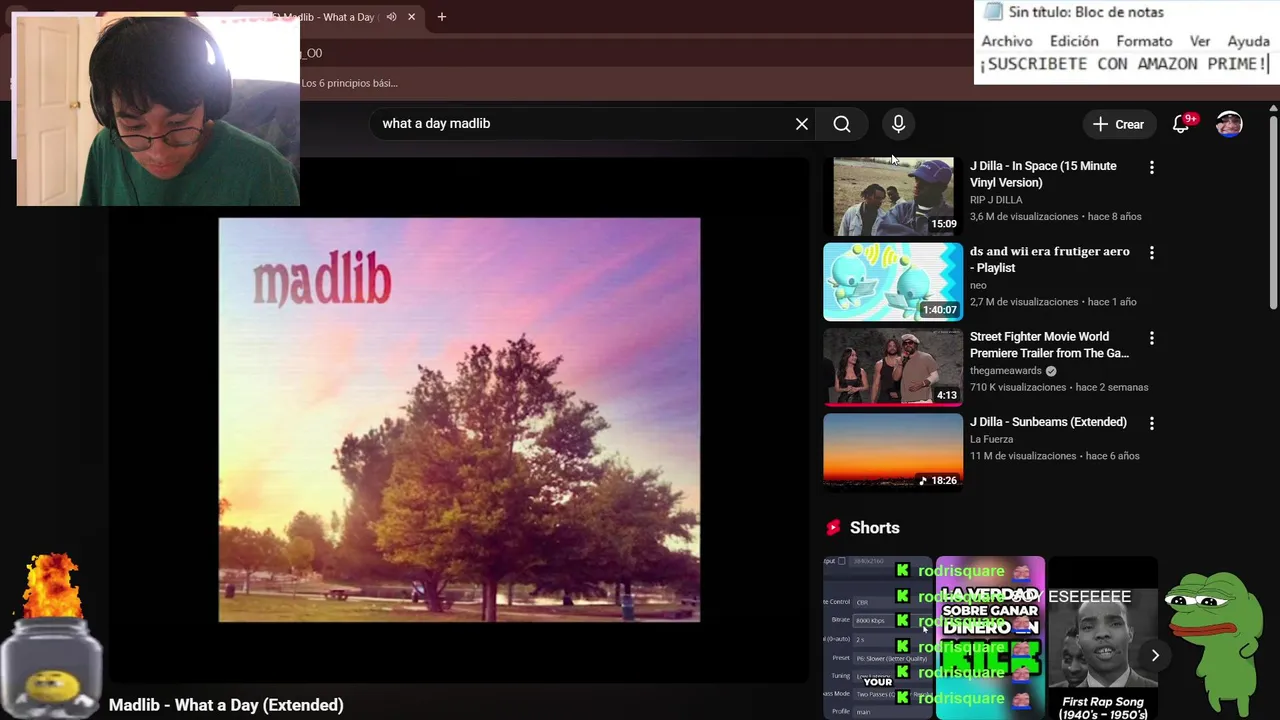Click the magnifier search button
Viewport: 1280px width, 720px height.
click(x=842, y=124)
